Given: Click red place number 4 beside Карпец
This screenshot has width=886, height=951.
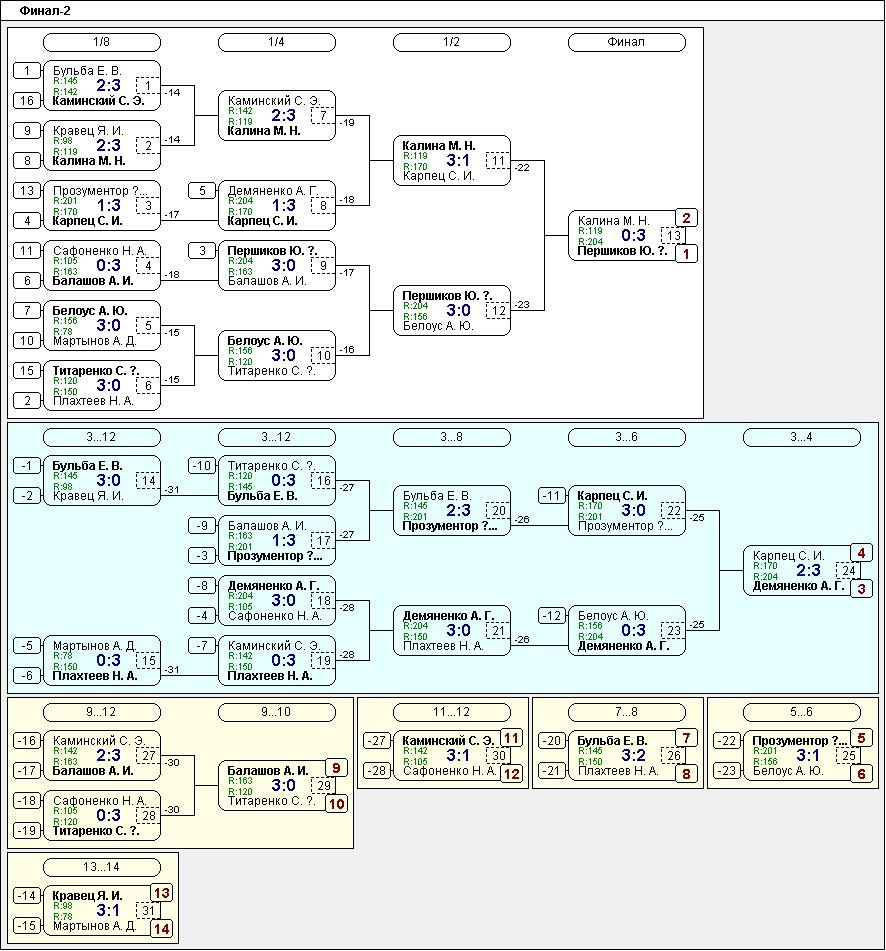Looking at the screenshot, I should click(861, 553).
